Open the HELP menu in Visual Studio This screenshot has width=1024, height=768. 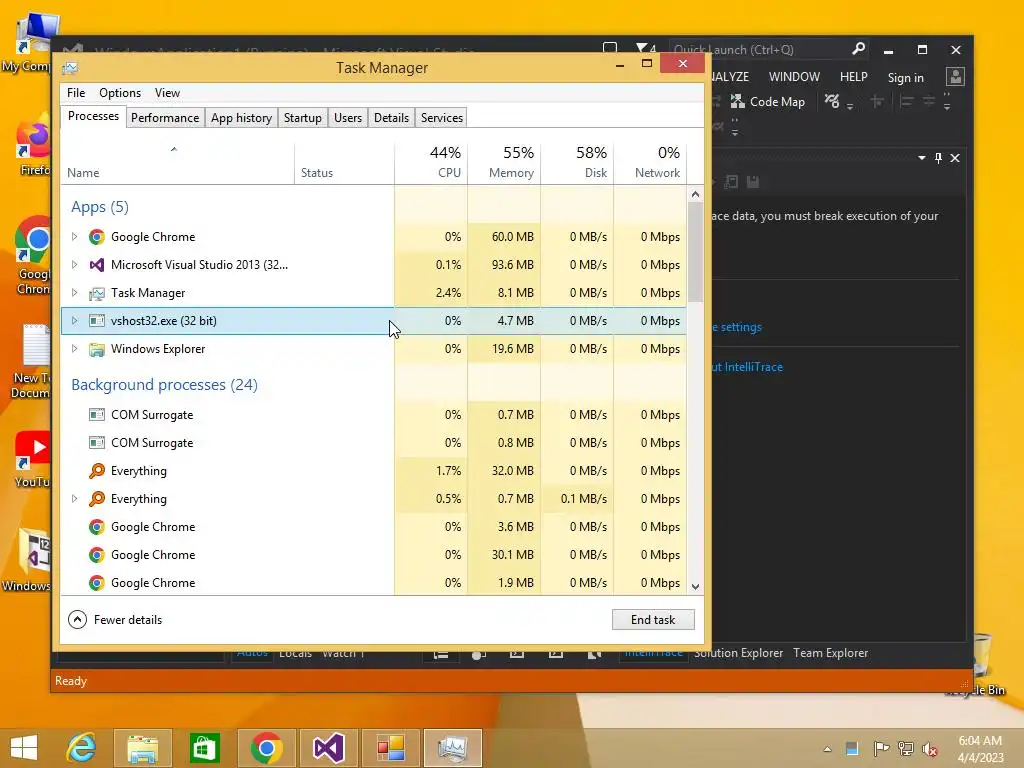pos(854,77)
